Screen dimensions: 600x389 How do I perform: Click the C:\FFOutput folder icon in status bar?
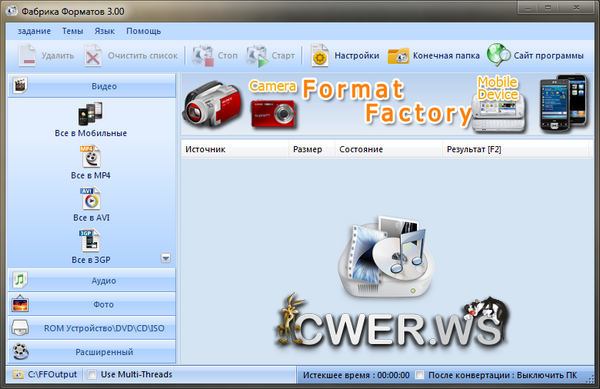coord(18,374)
